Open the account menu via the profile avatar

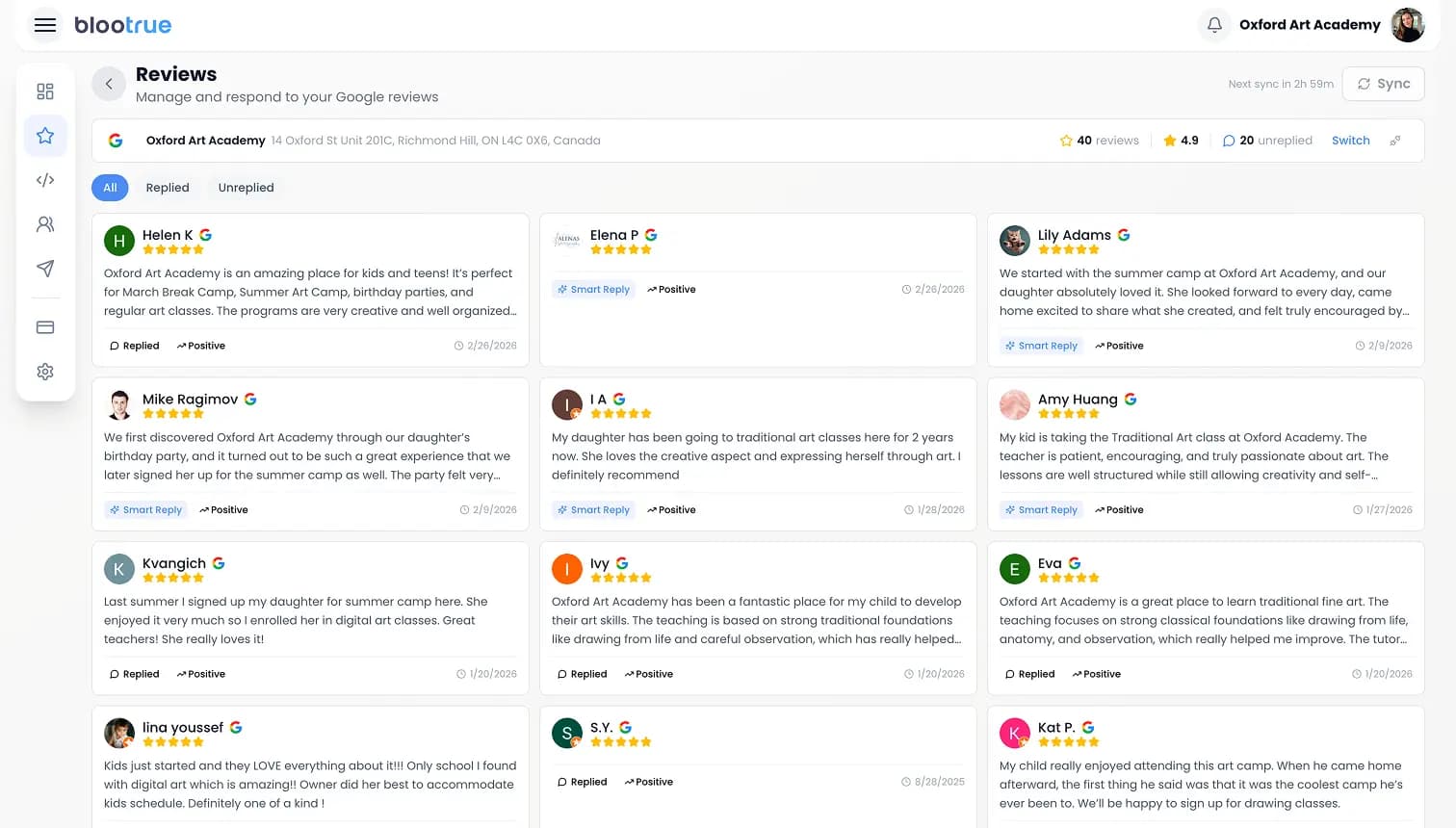pos(1408,25)
